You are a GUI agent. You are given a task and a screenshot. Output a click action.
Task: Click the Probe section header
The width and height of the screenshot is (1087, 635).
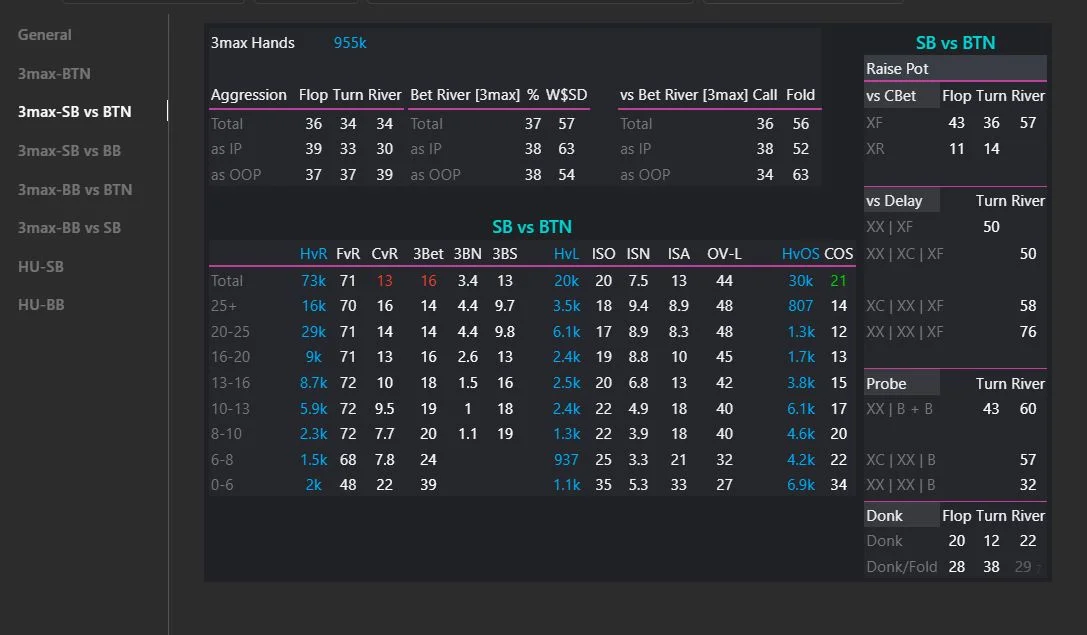pyautogui.click(x=886, y=383)
